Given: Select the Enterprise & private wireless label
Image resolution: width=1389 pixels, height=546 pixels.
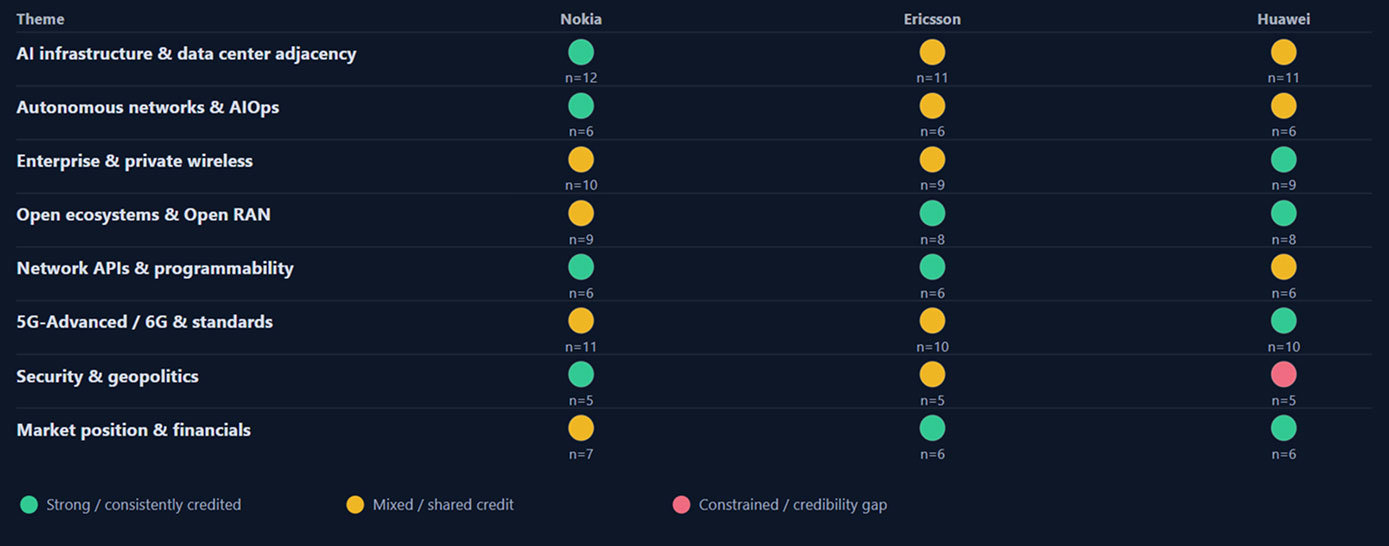Looking at the screenshot, I should pos(135,161).
